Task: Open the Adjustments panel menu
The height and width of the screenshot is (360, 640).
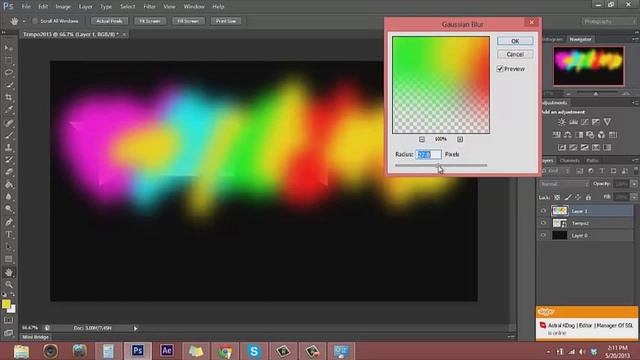Action: 635,103
